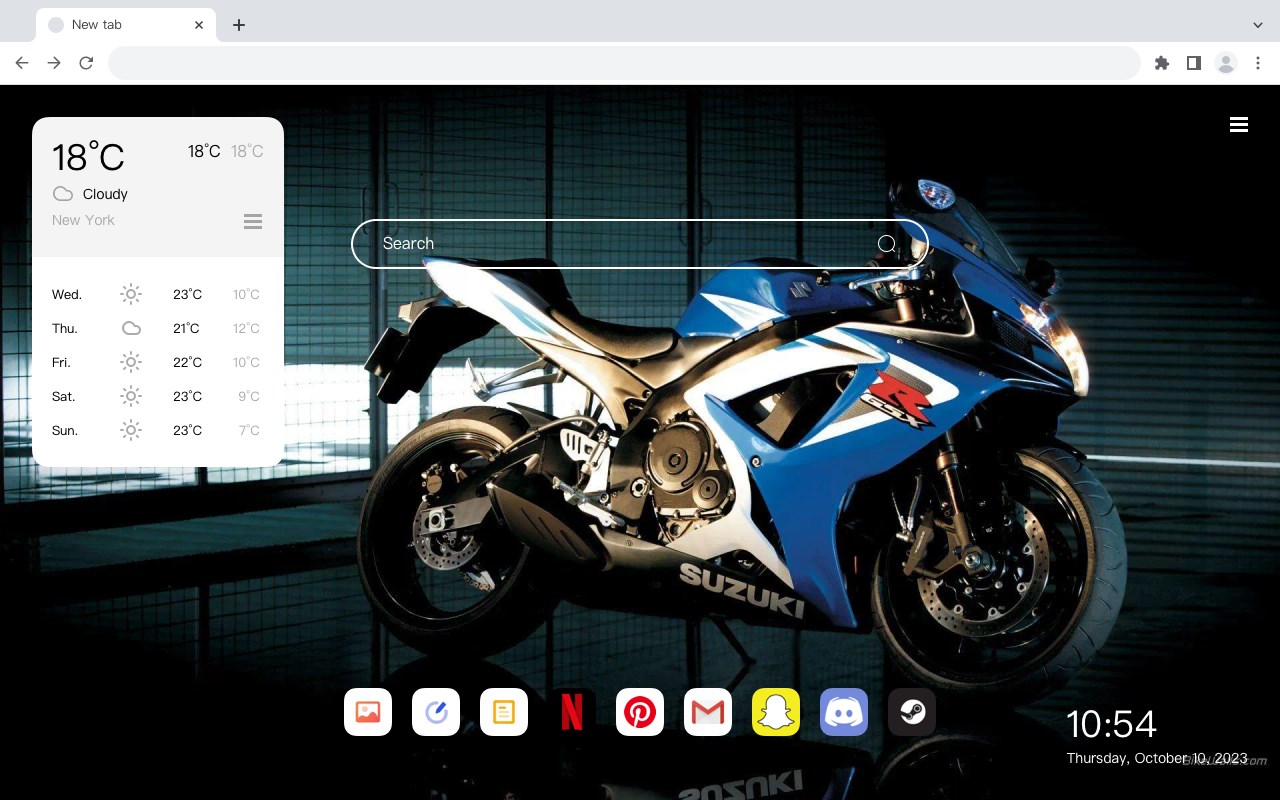Open the Pinterest shortcut

[640, 712]
